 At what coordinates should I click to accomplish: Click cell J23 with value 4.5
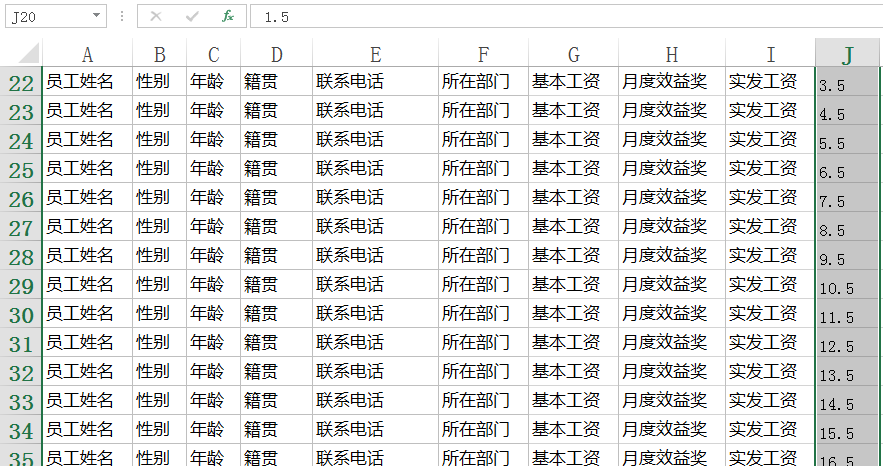pos(848,111)
